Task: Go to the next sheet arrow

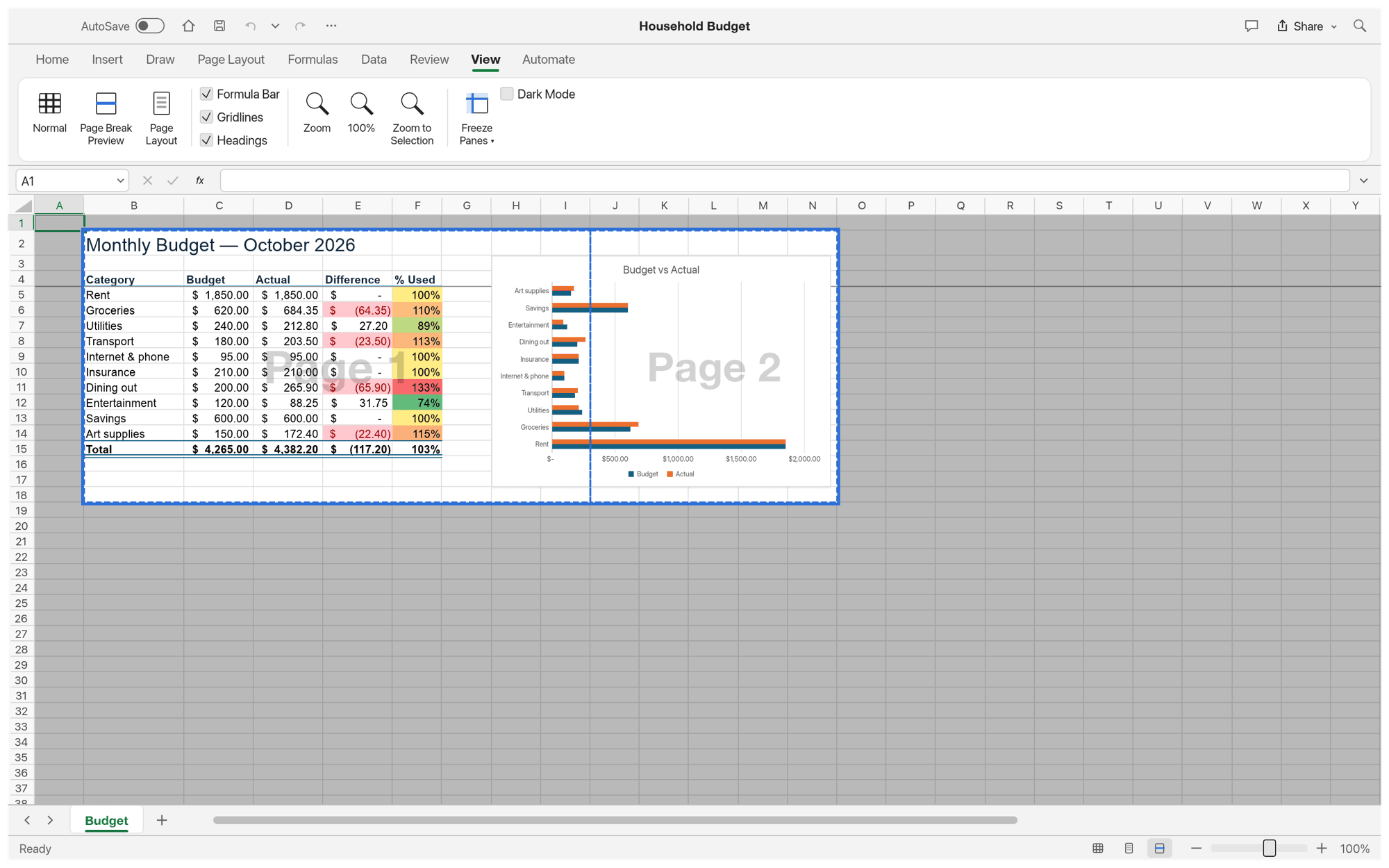Action: (x=50, y=820)
